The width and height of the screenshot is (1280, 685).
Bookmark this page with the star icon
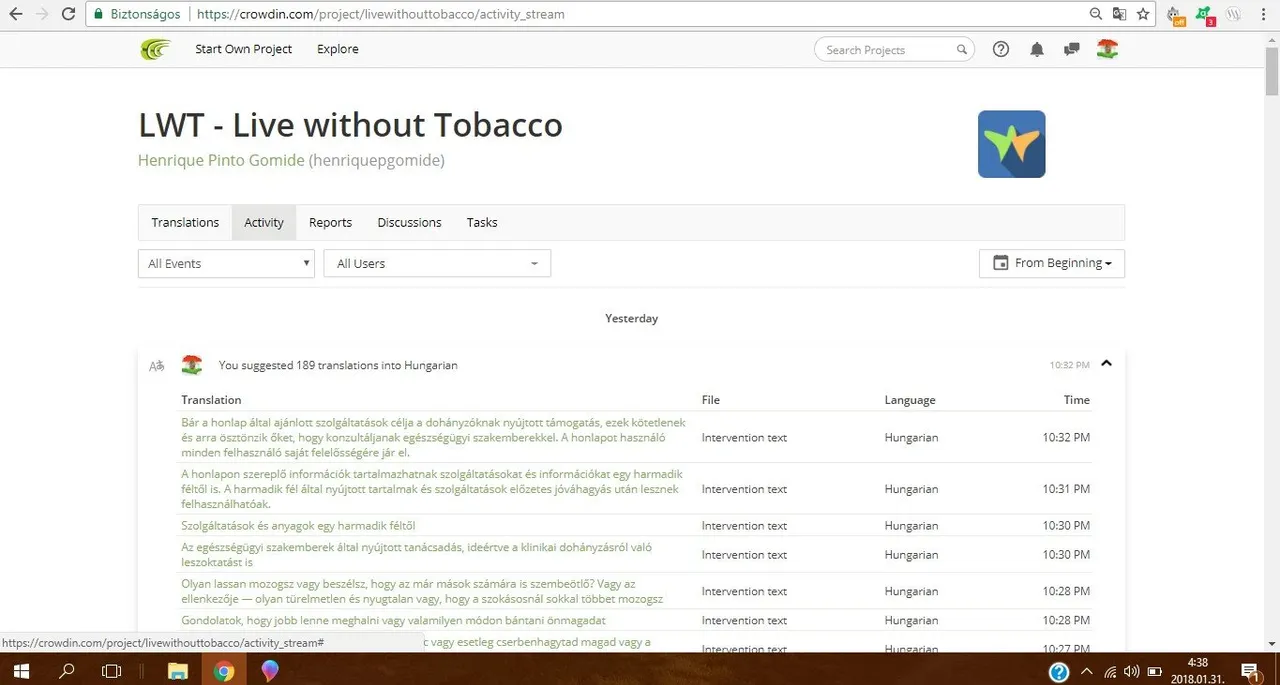pyautogui.click(x=1143, y=14)
